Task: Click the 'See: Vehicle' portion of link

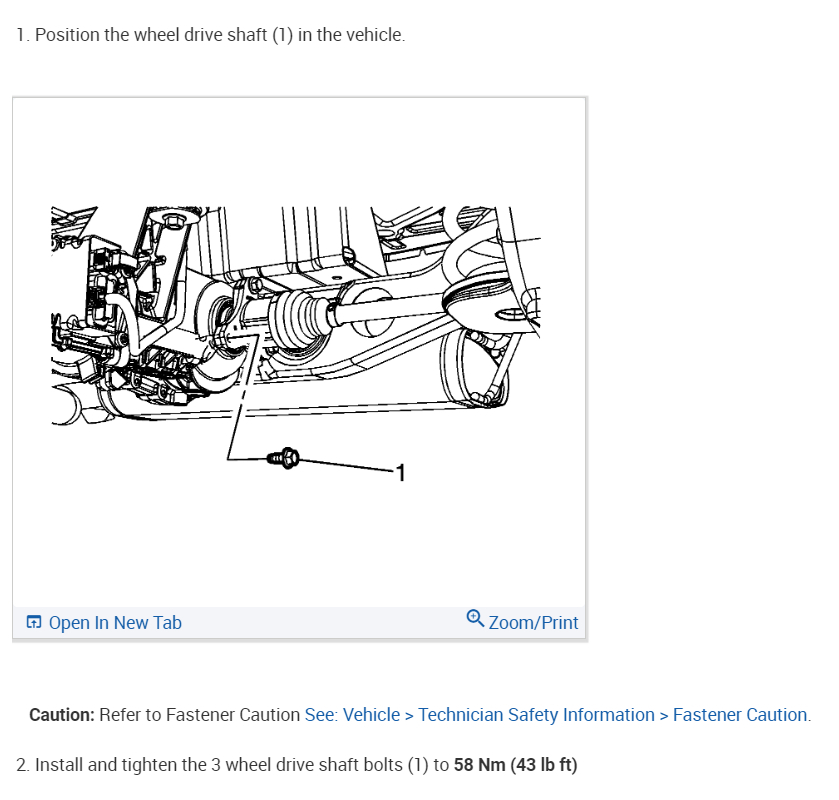Action: coord(352,714)
